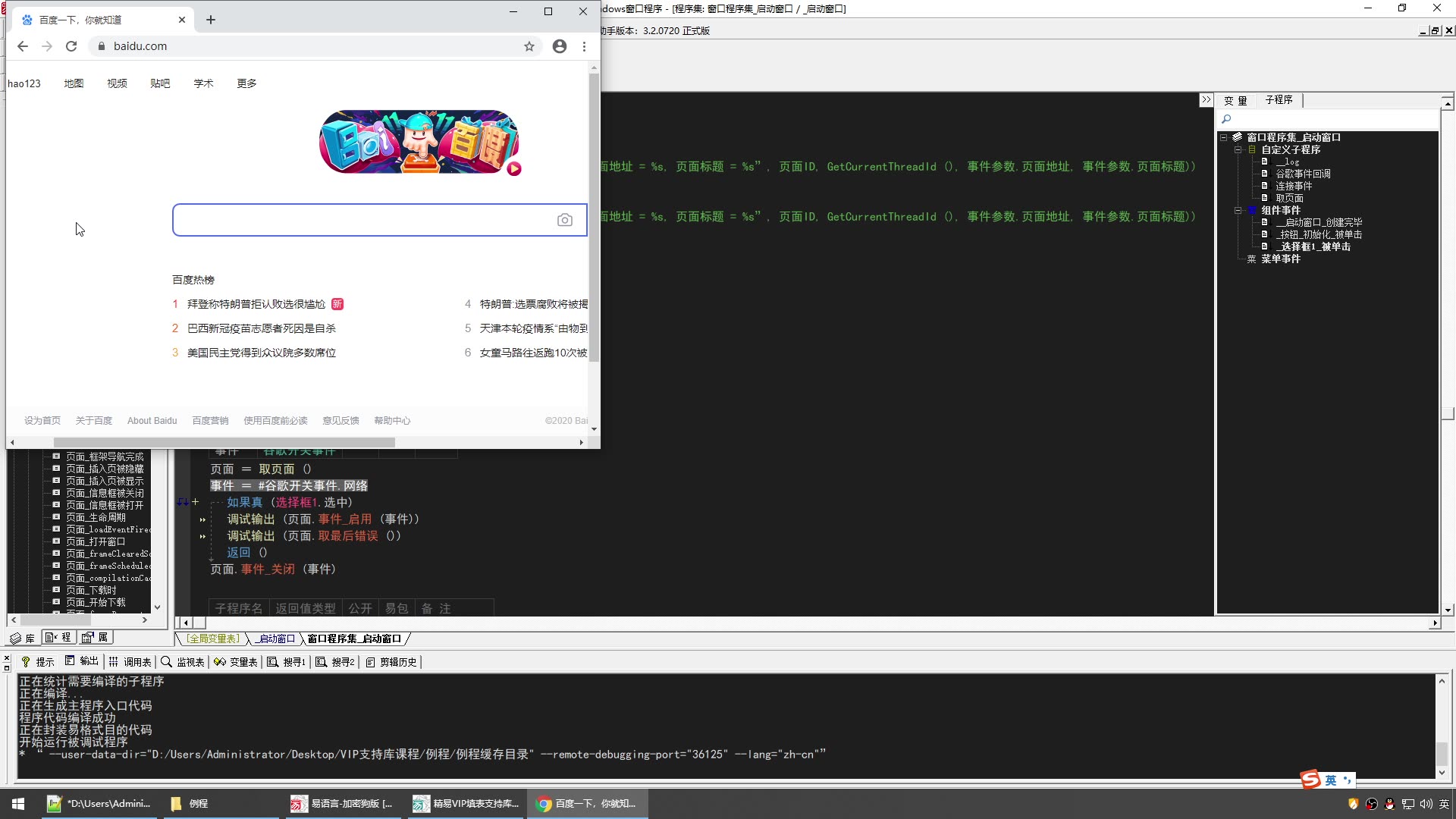Open the 例程 folder taskbar item

(x=221, y=803)
